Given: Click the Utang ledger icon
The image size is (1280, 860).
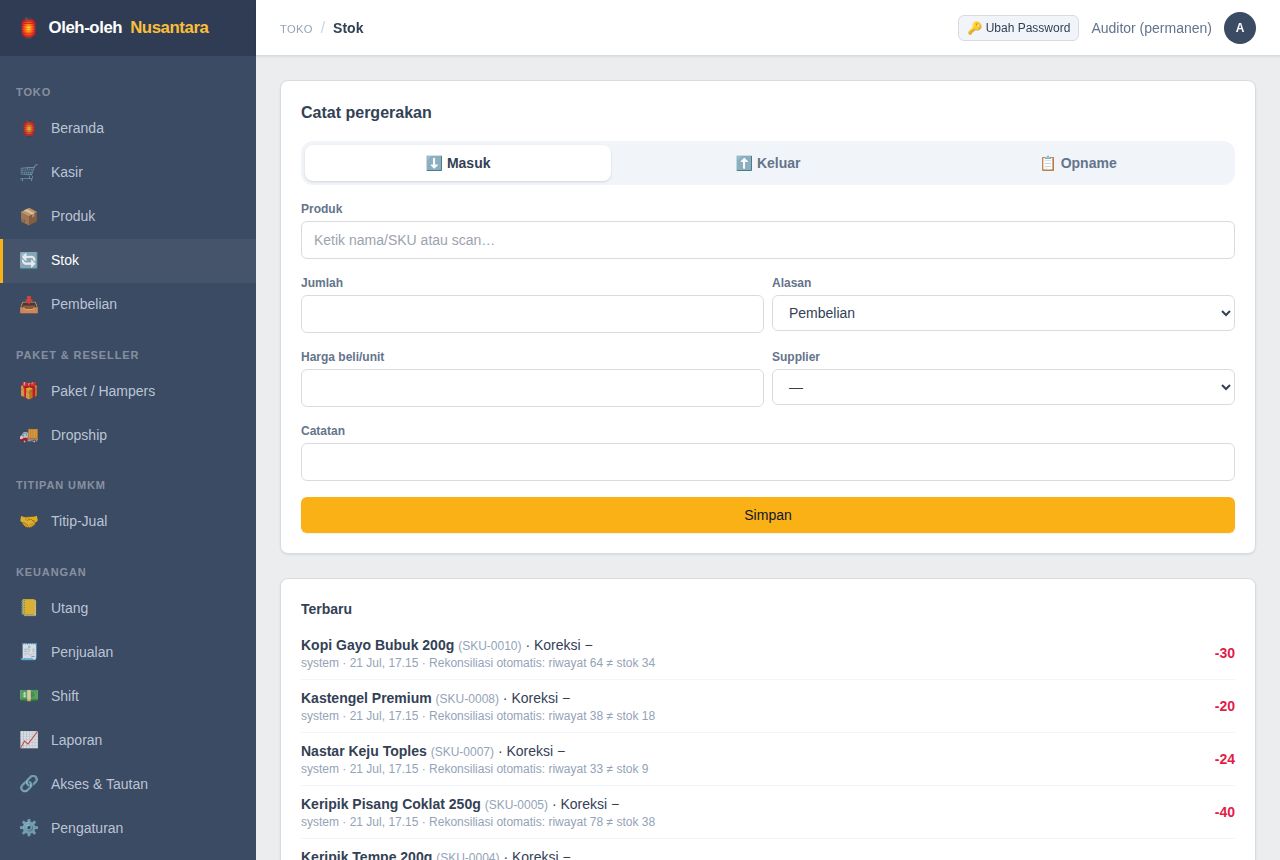Looking at the screenshot, I should tap(29, 608).
